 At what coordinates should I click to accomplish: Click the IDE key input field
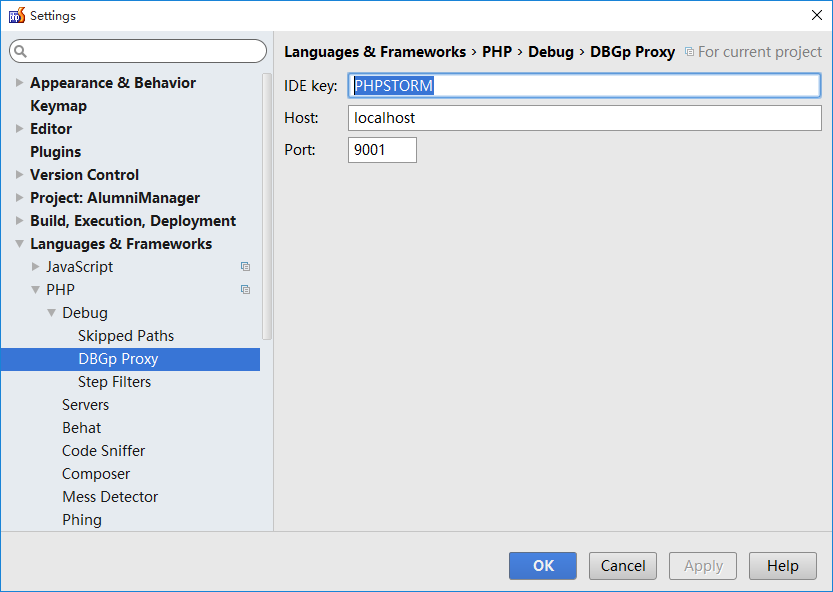(584, 86)
